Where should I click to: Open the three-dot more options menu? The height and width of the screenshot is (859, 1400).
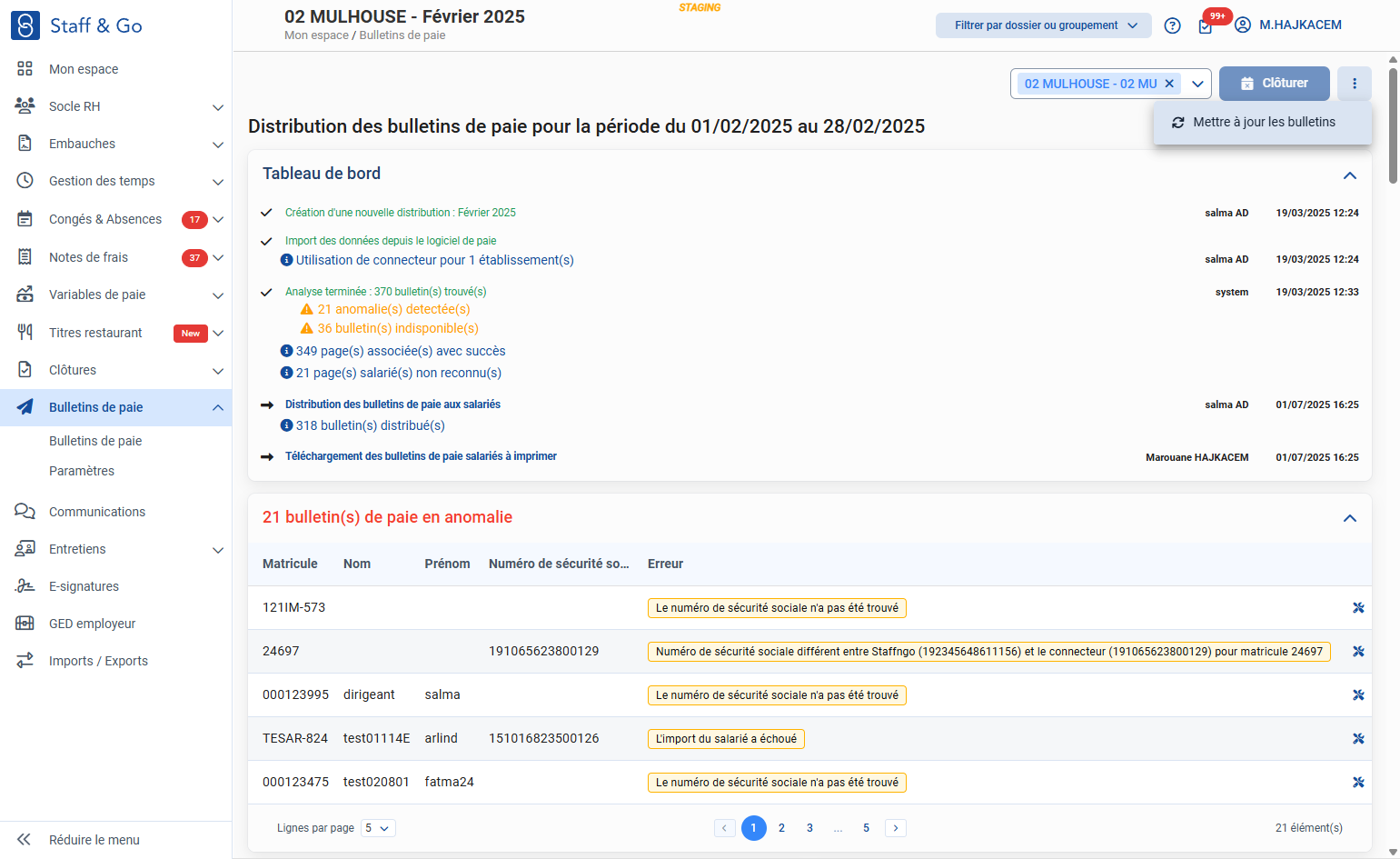point(1355,84)
